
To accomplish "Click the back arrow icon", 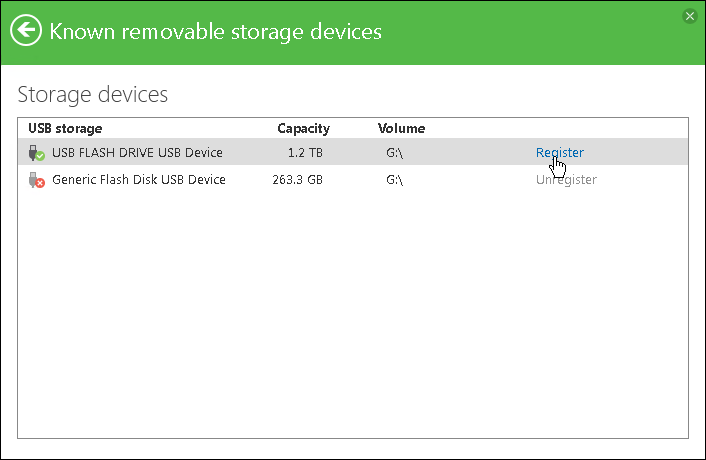I will click(27, 31).
